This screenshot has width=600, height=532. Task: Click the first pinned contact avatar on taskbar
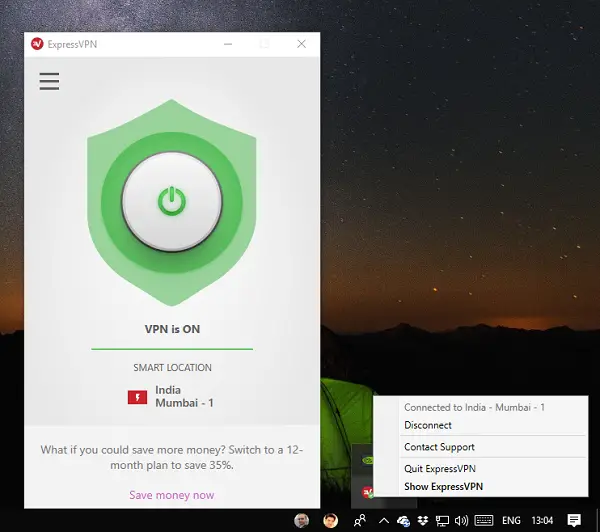(x=302, y=521)
